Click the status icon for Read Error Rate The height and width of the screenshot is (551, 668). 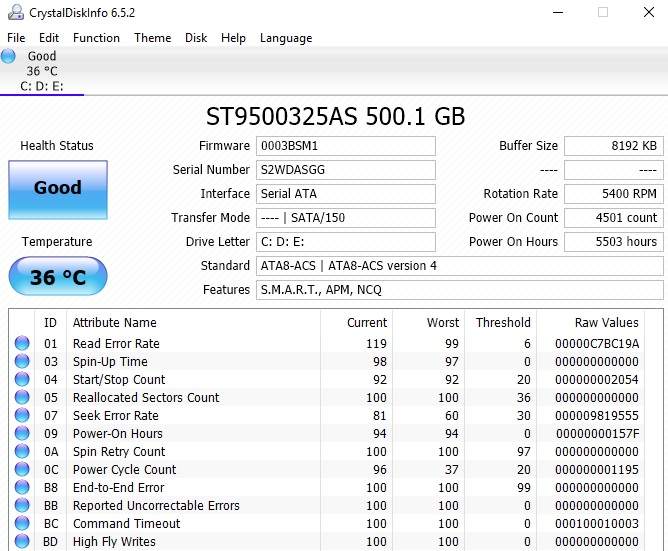tap(22, 344)
